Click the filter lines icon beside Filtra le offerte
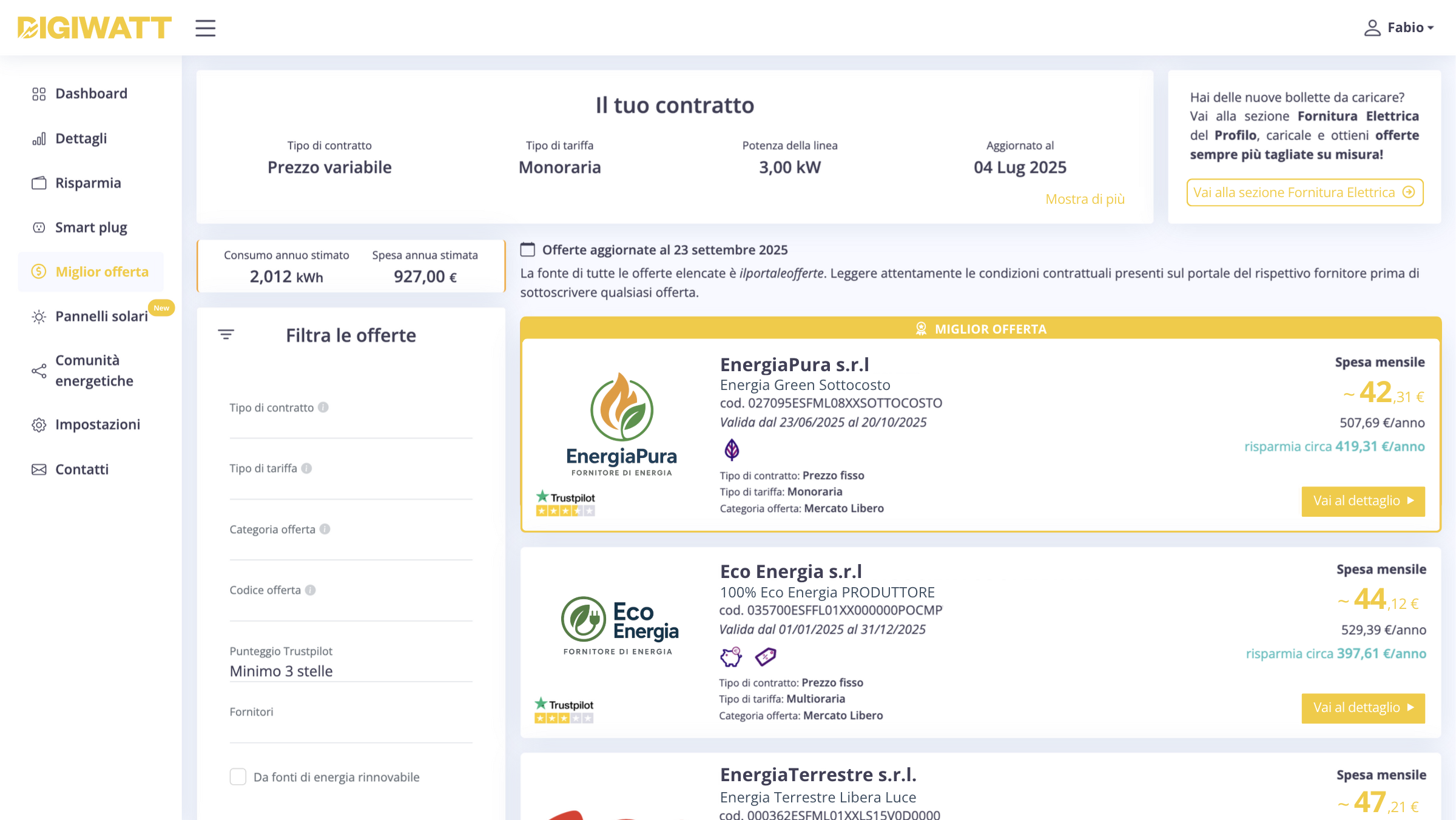The width and height of the screenshot is (1456, 820). 226,335
